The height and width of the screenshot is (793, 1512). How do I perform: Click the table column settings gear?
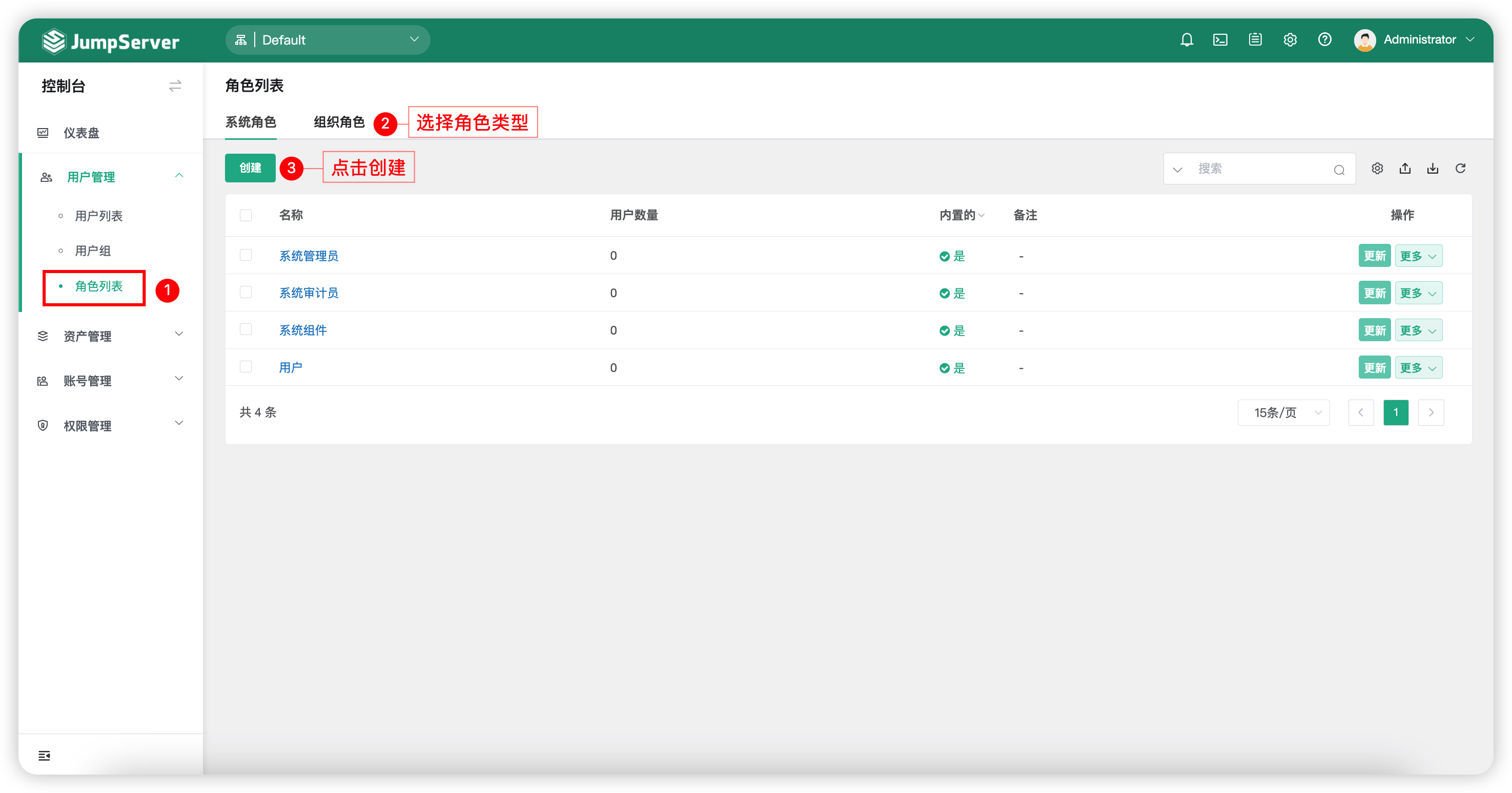pos(1377,169)
